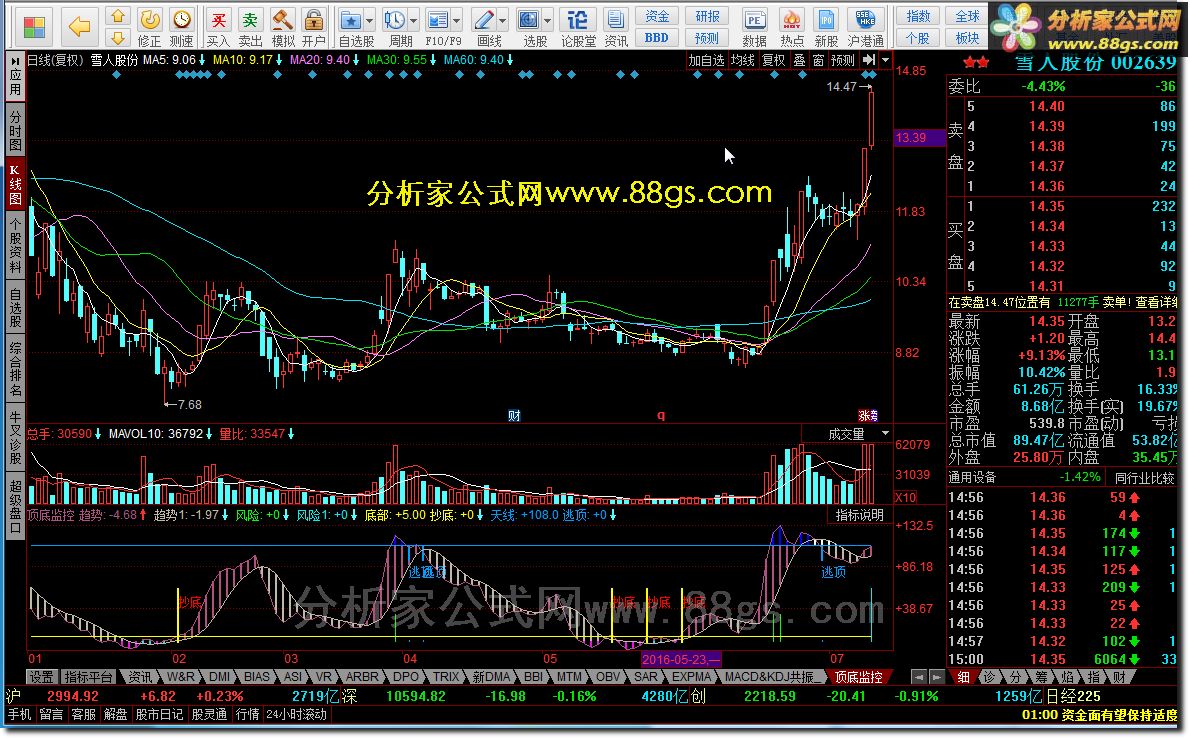Open the 牛叉诊股 sidebar tab
The height and width of the screenshot is (738, 1190).
(x=15, y=438)
